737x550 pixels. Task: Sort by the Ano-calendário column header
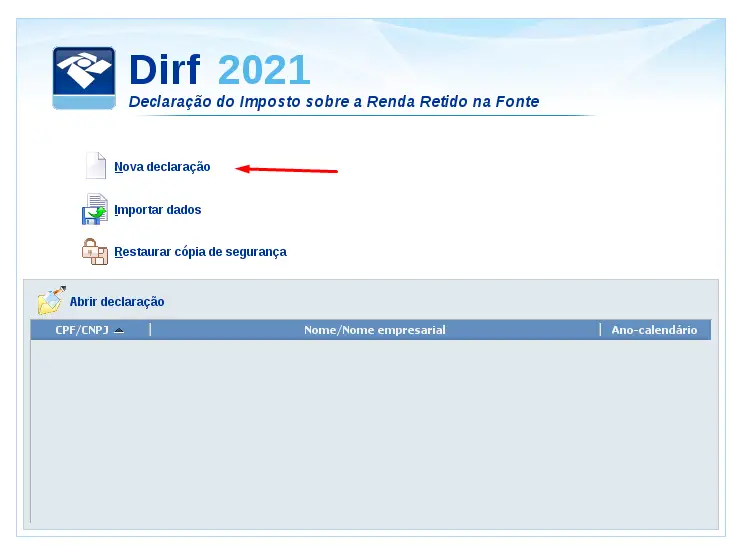(654, 330)
